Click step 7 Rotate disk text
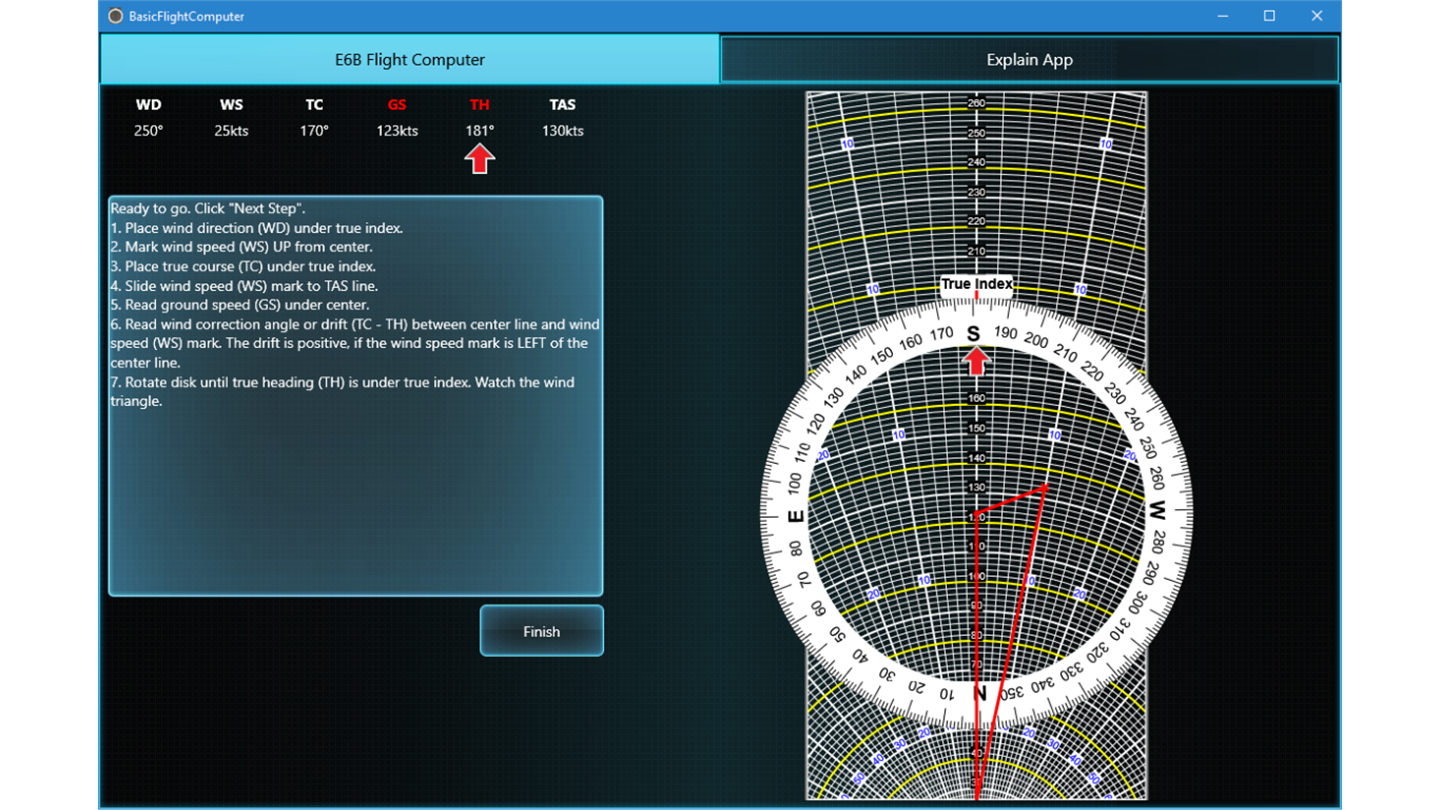 (x=343, y=392)
